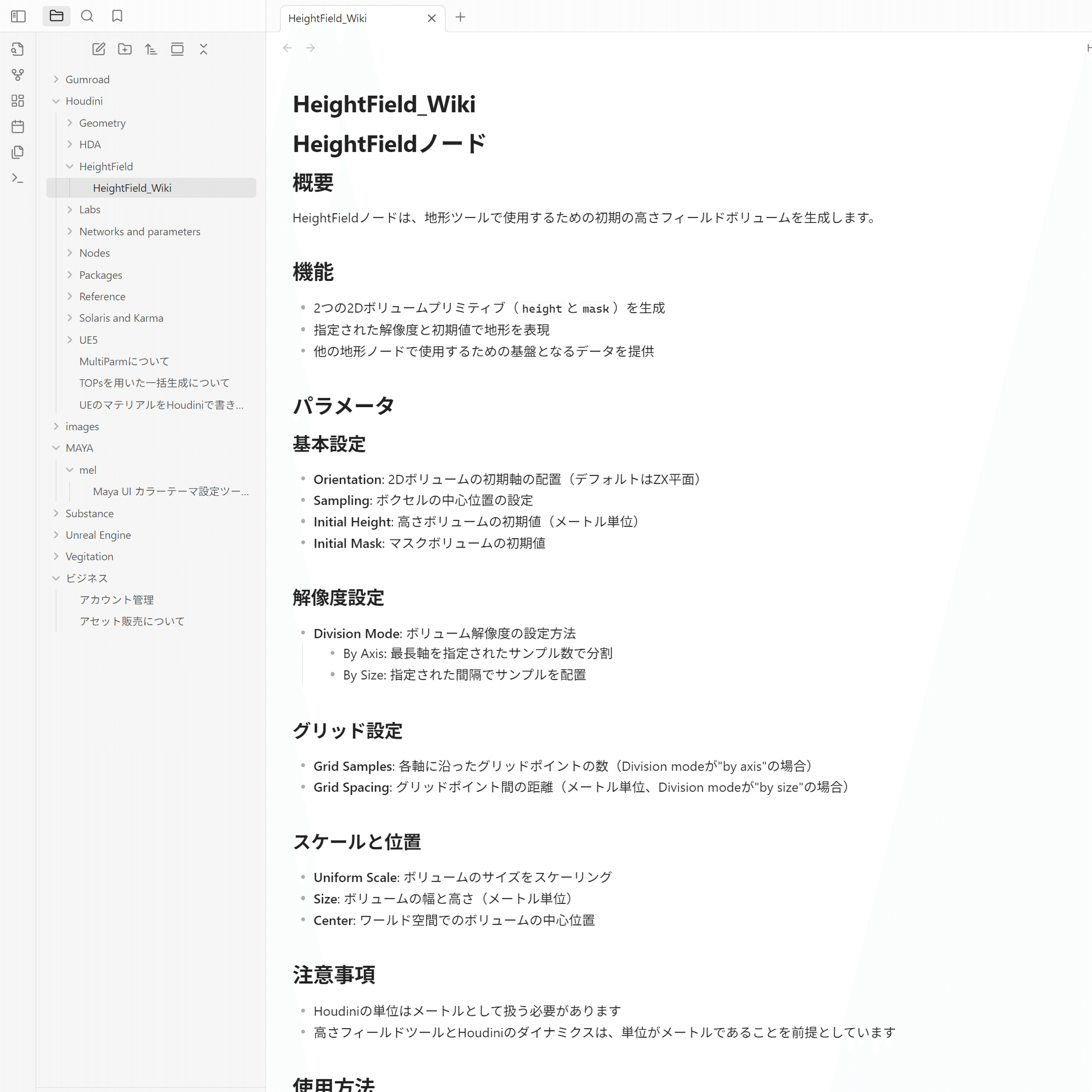This screenshot has height=1092, width=1092.
Task: Navigate back with the left arrow
Action: (x=287, y=48)
